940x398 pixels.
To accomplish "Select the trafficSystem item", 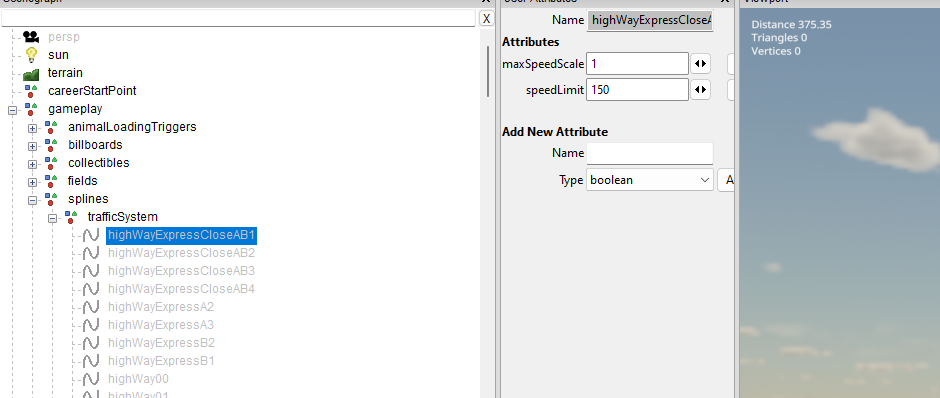I will (x=122, y=217).
